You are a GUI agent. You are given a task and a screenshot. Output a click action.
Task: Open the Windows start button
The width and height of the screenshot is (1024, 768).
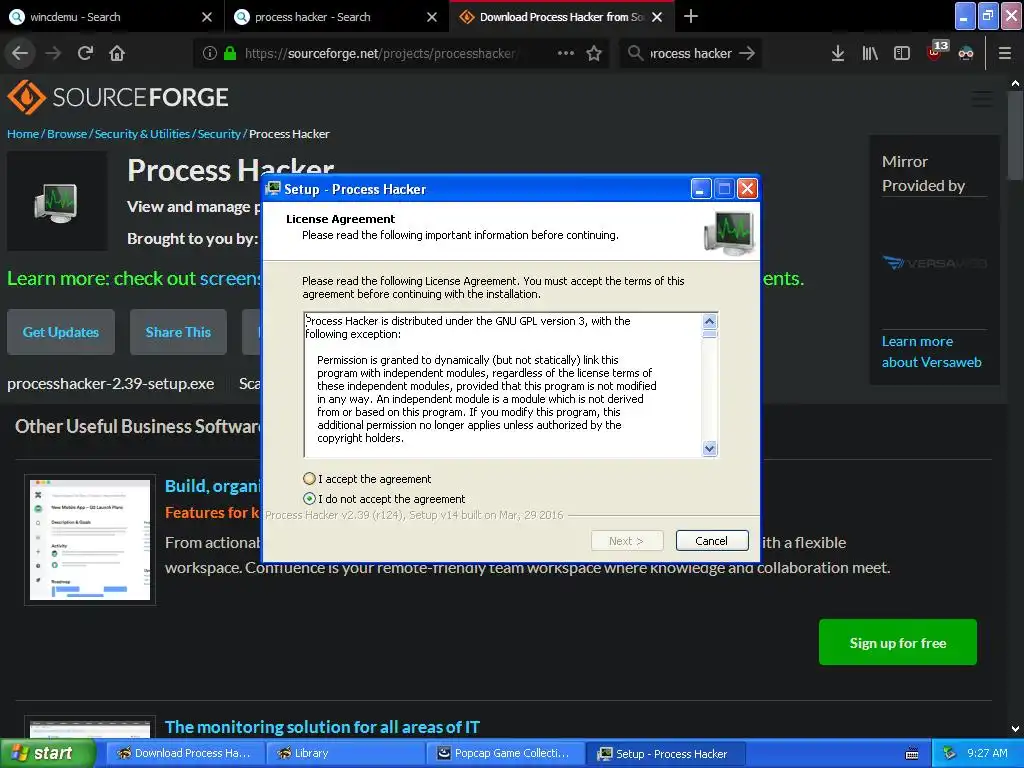tap(46, 753)
